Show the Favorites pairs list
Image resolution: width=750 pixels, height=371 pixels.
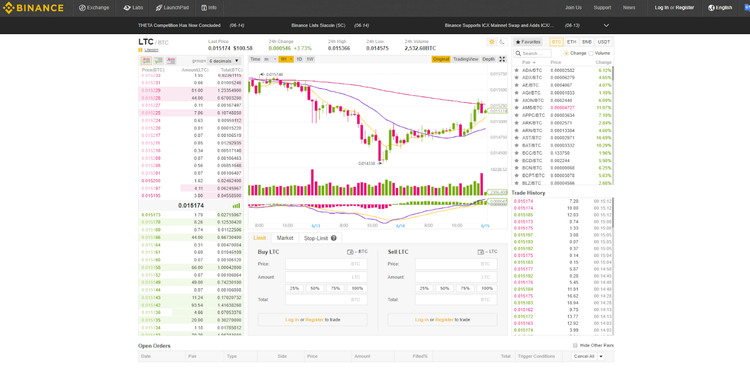[528, 42]
